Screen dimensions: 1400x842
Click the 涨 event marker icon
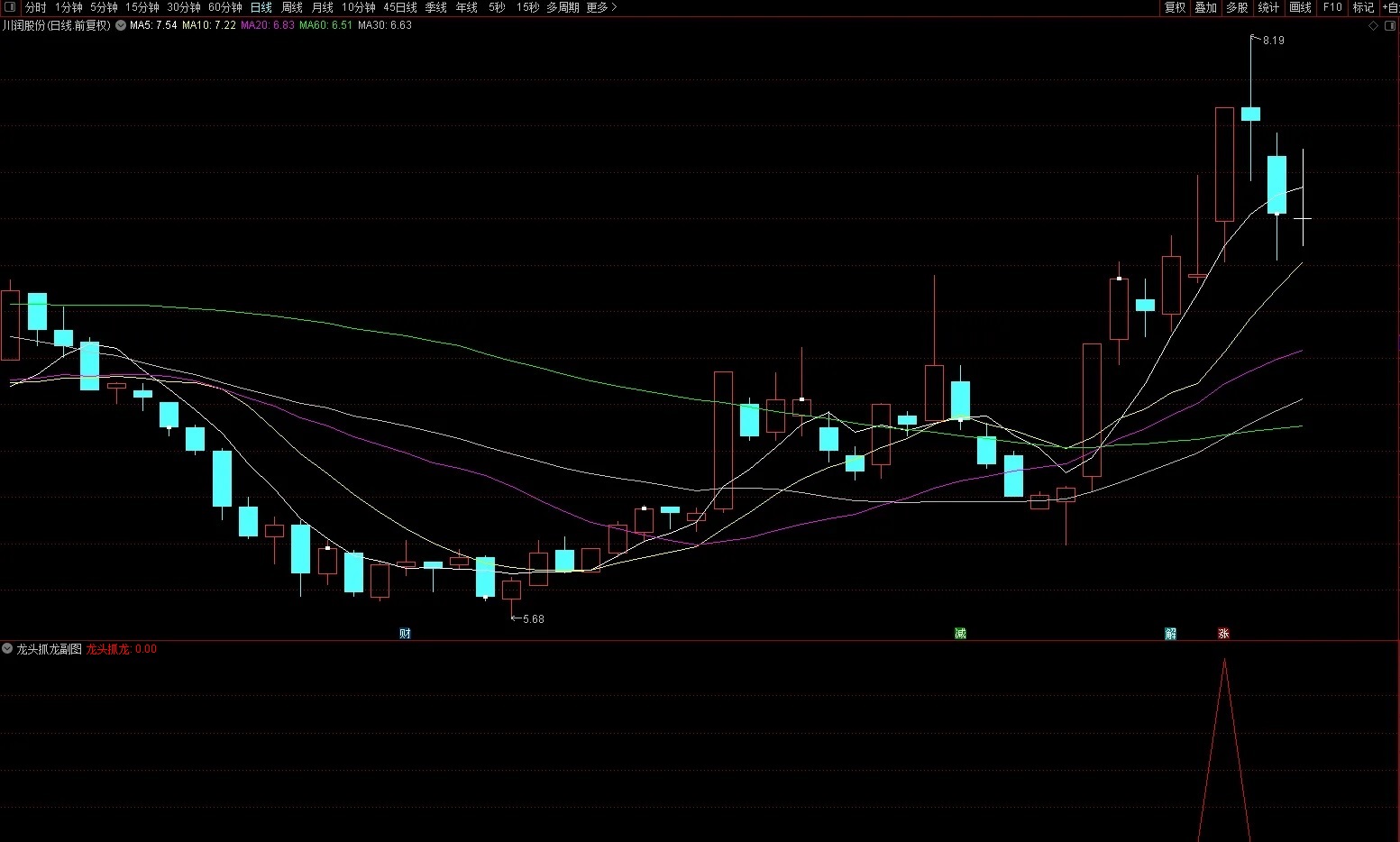(1223, 634)
